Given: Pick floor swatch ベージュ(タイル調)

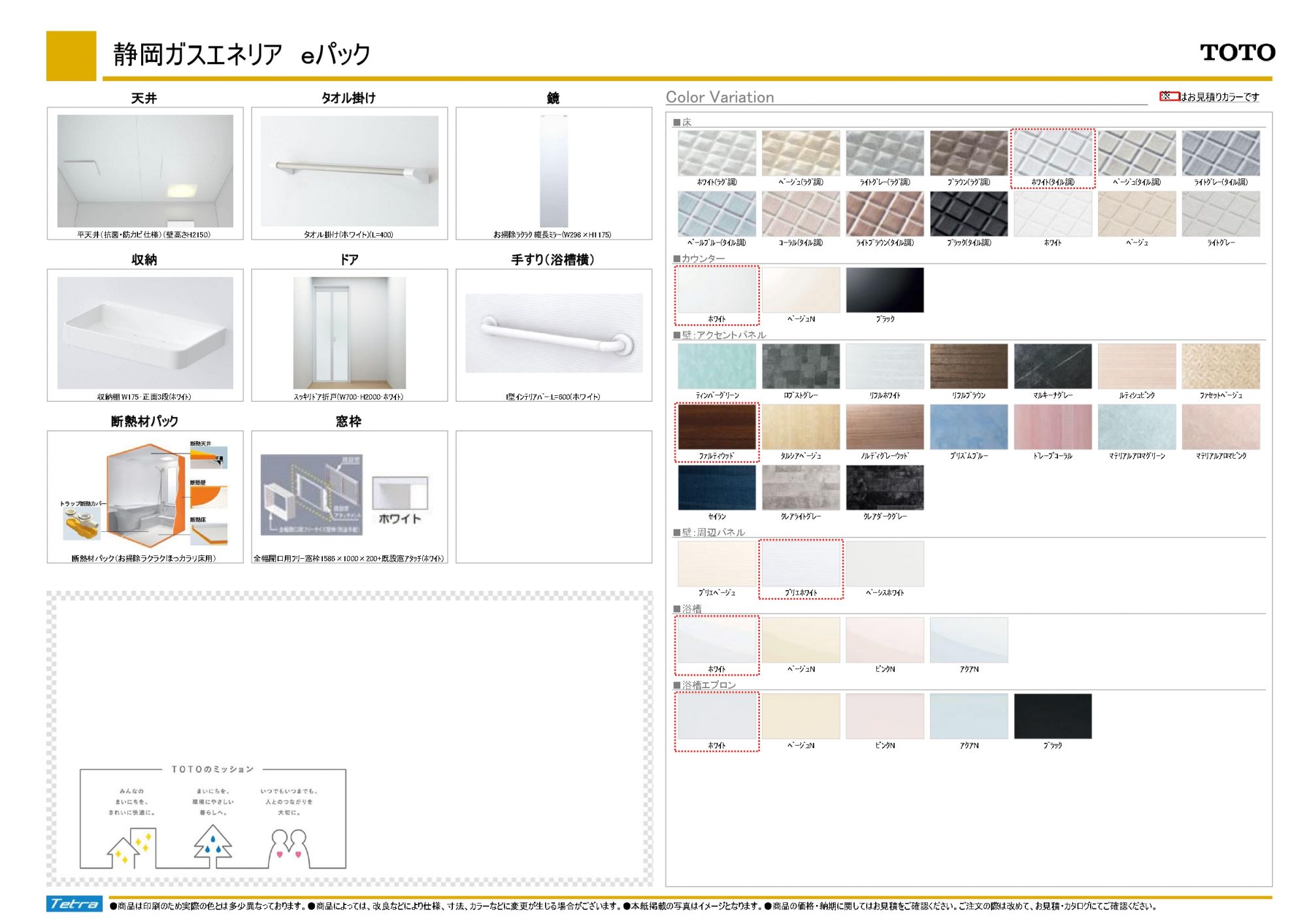Looking at the screenshot, I should tap(1136, 154).
